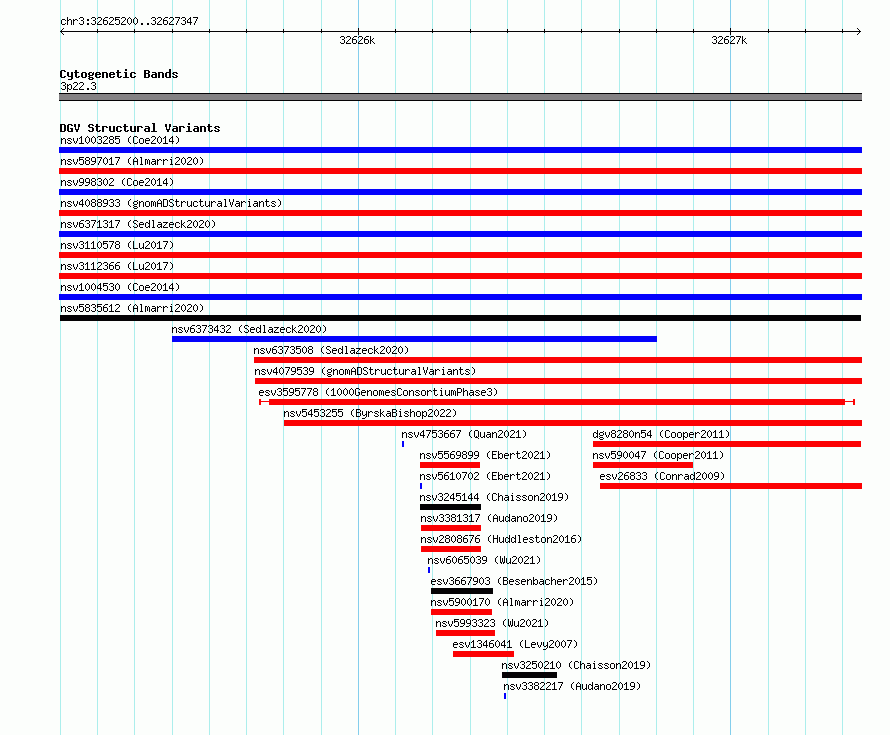This screenshot has width=890, height=735.
Task: Click the nsv6371317 (Sedlazeck2020) label
Action: point(138,224)
